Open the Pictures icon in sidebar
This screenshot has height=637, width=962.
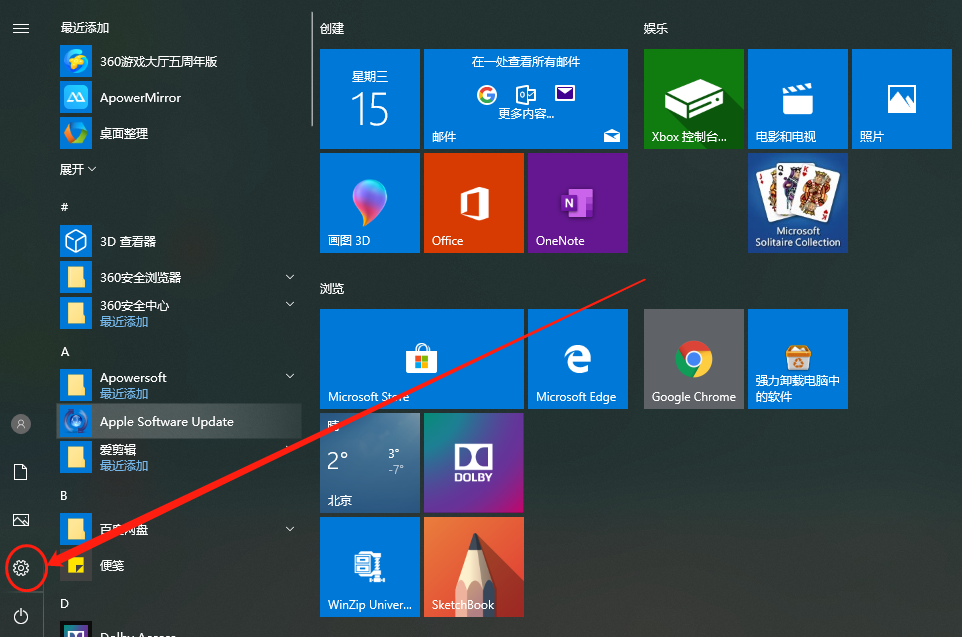[21, 520]
